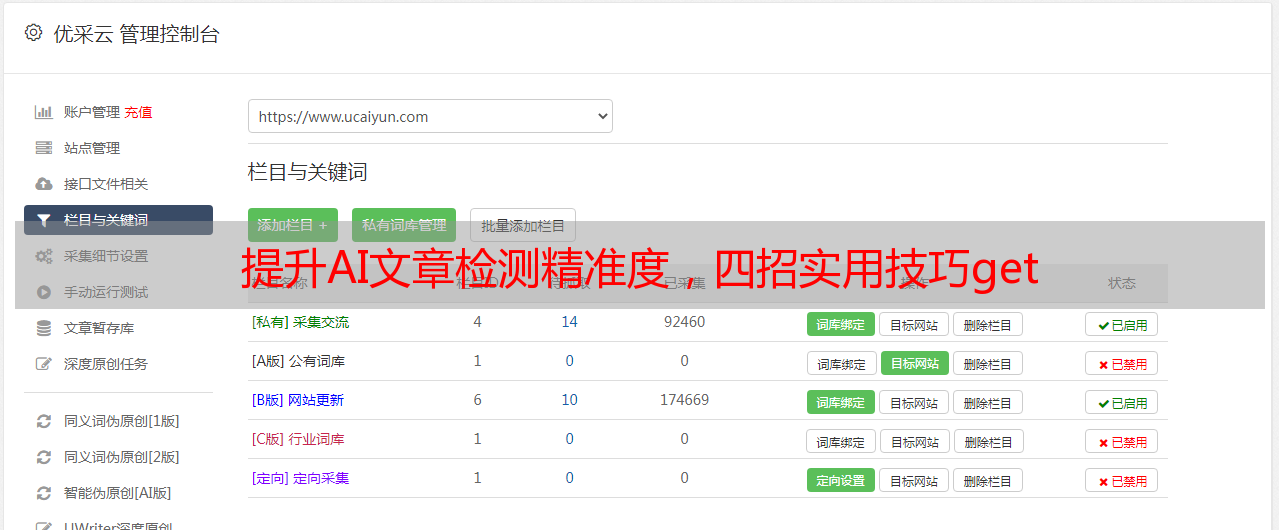Click the 添加栏目 + button

pos(293,225)
